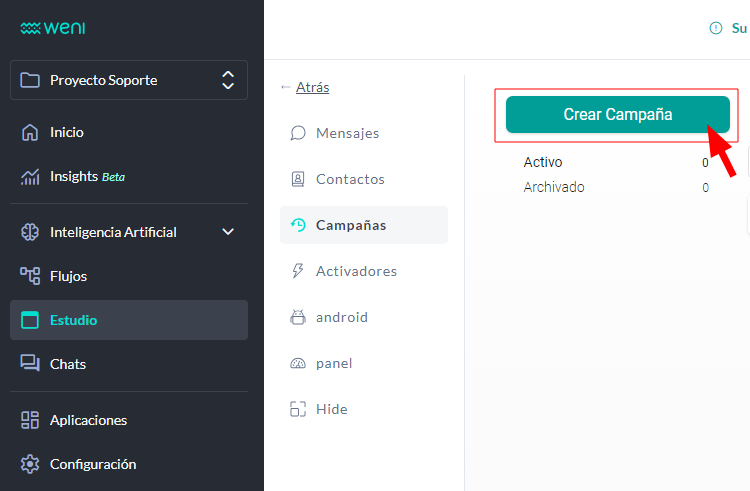Go to Inicio in the sidebar
Screen dimensions: 750x491
click(x=129, y=132)
